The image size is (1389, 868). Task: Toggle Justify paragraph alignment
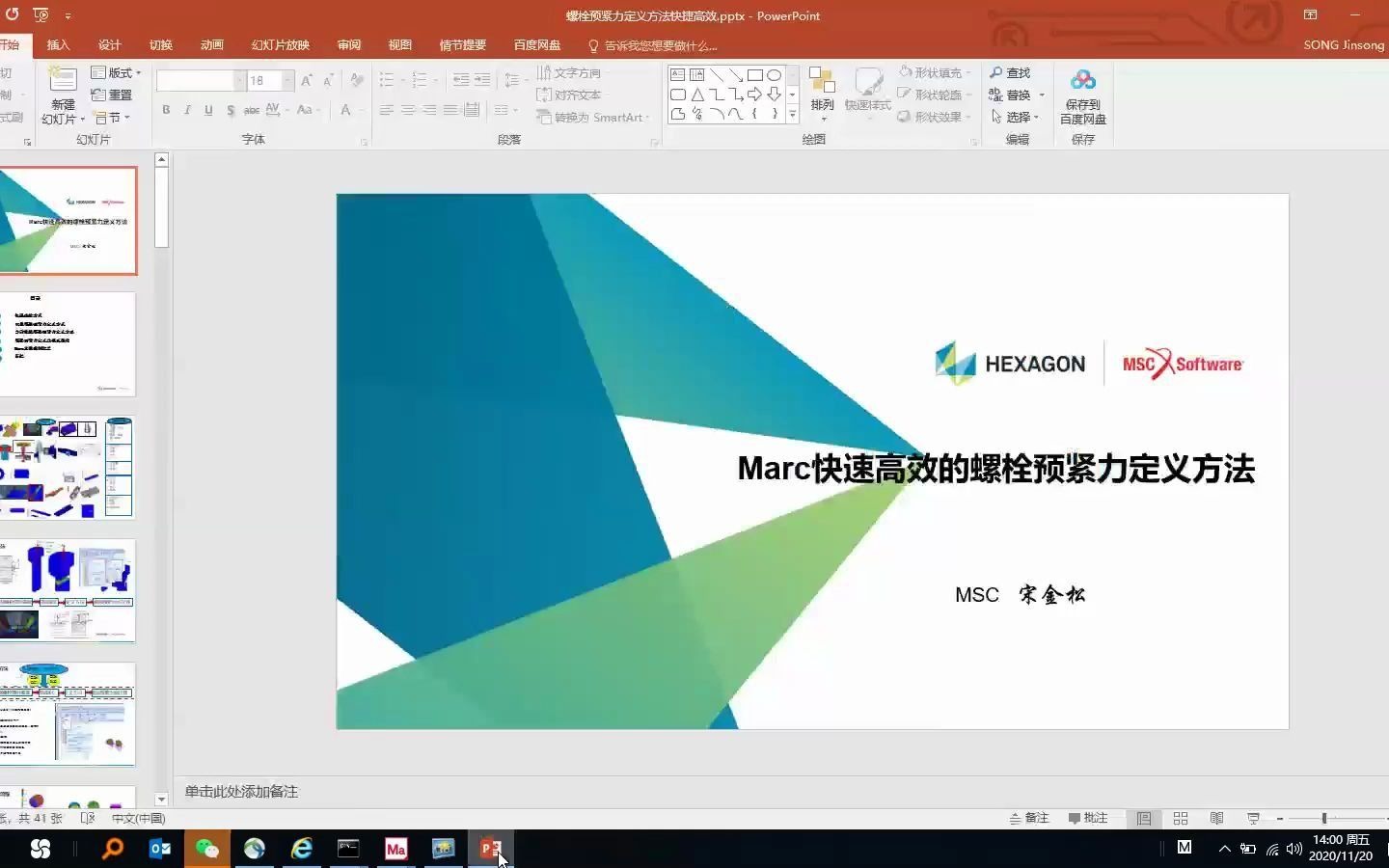[450, 110]
